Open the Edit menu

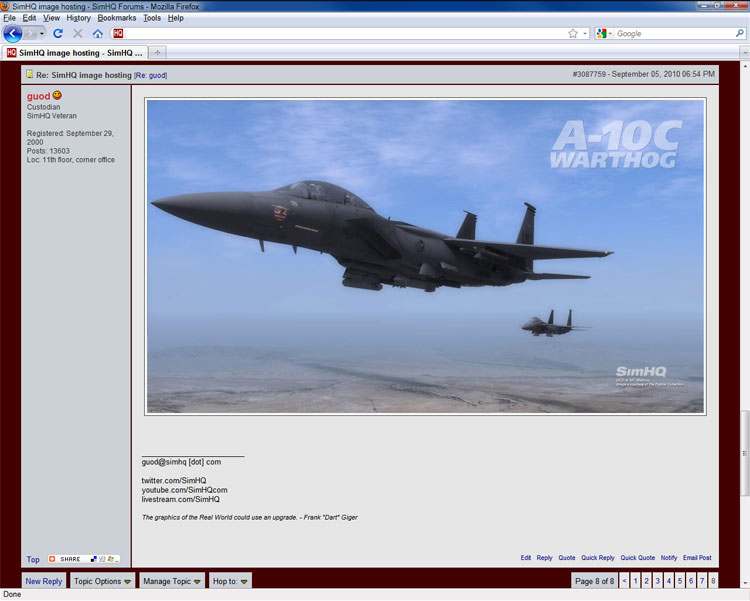pyautogui.click(x=29, y=18)
